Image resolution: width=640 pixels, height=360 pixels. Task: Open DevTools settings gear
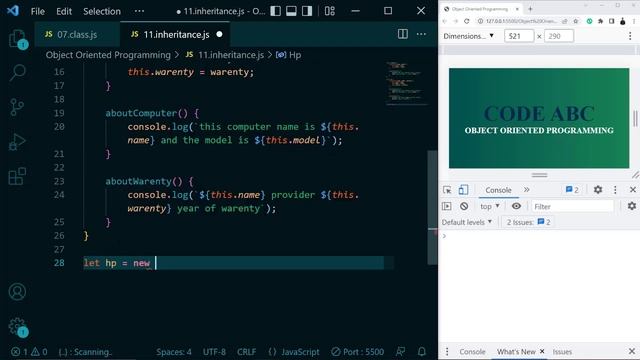(598, 189)
